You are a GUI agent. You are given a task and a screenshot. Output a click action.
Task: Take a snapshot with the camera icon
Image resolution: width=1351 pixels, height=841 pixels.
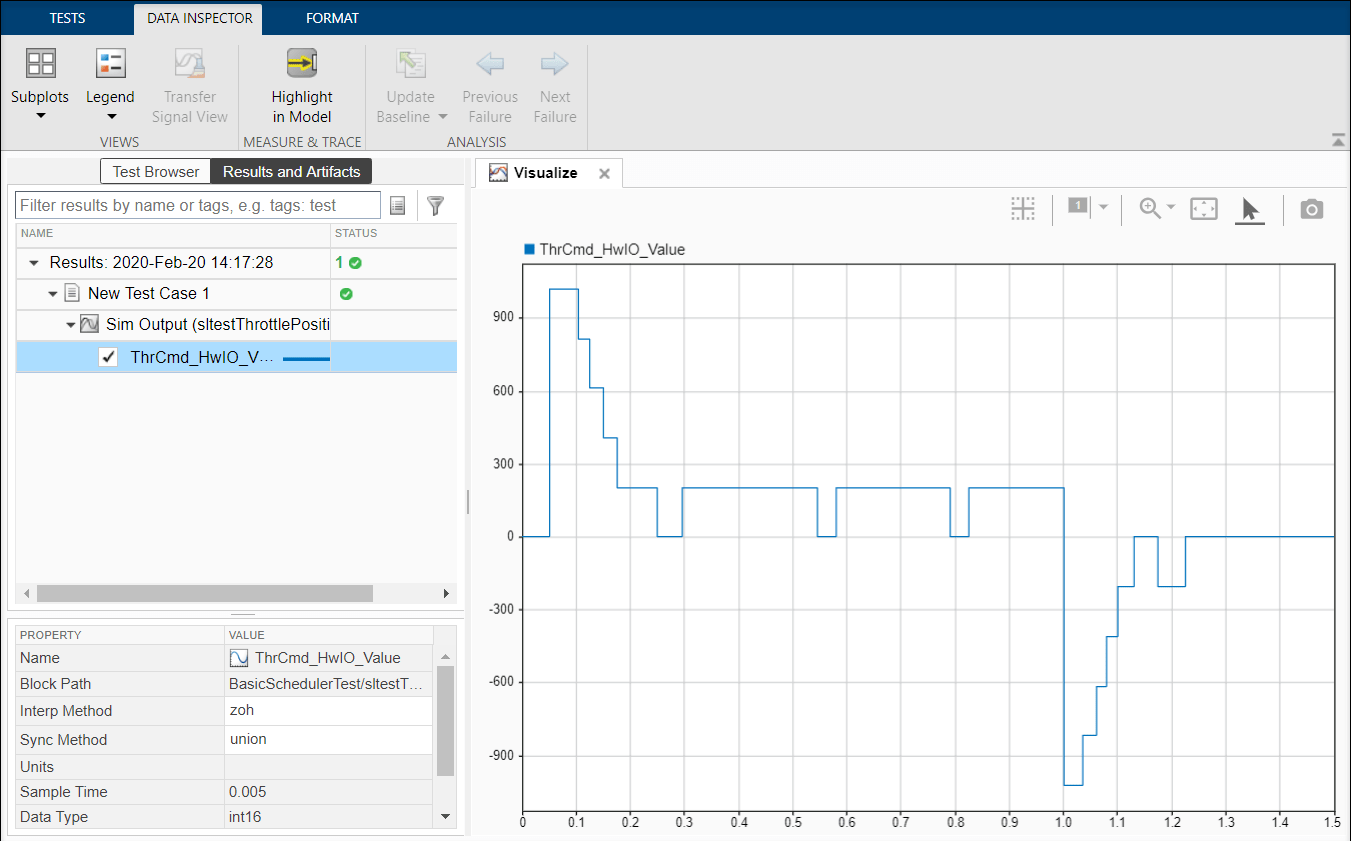[x=1311, y=208]
